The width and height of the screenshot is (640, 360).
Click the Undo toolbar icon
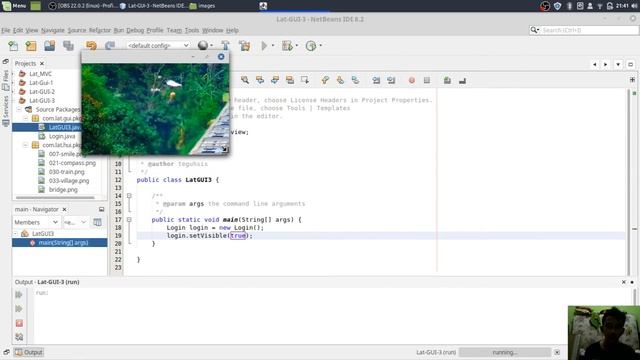tap(91, 46)
